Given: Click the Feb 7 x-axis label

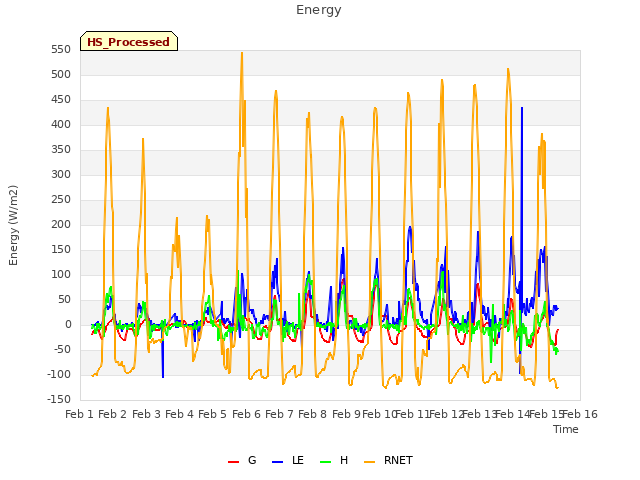Looking at the screenshot, I should 279,414.
